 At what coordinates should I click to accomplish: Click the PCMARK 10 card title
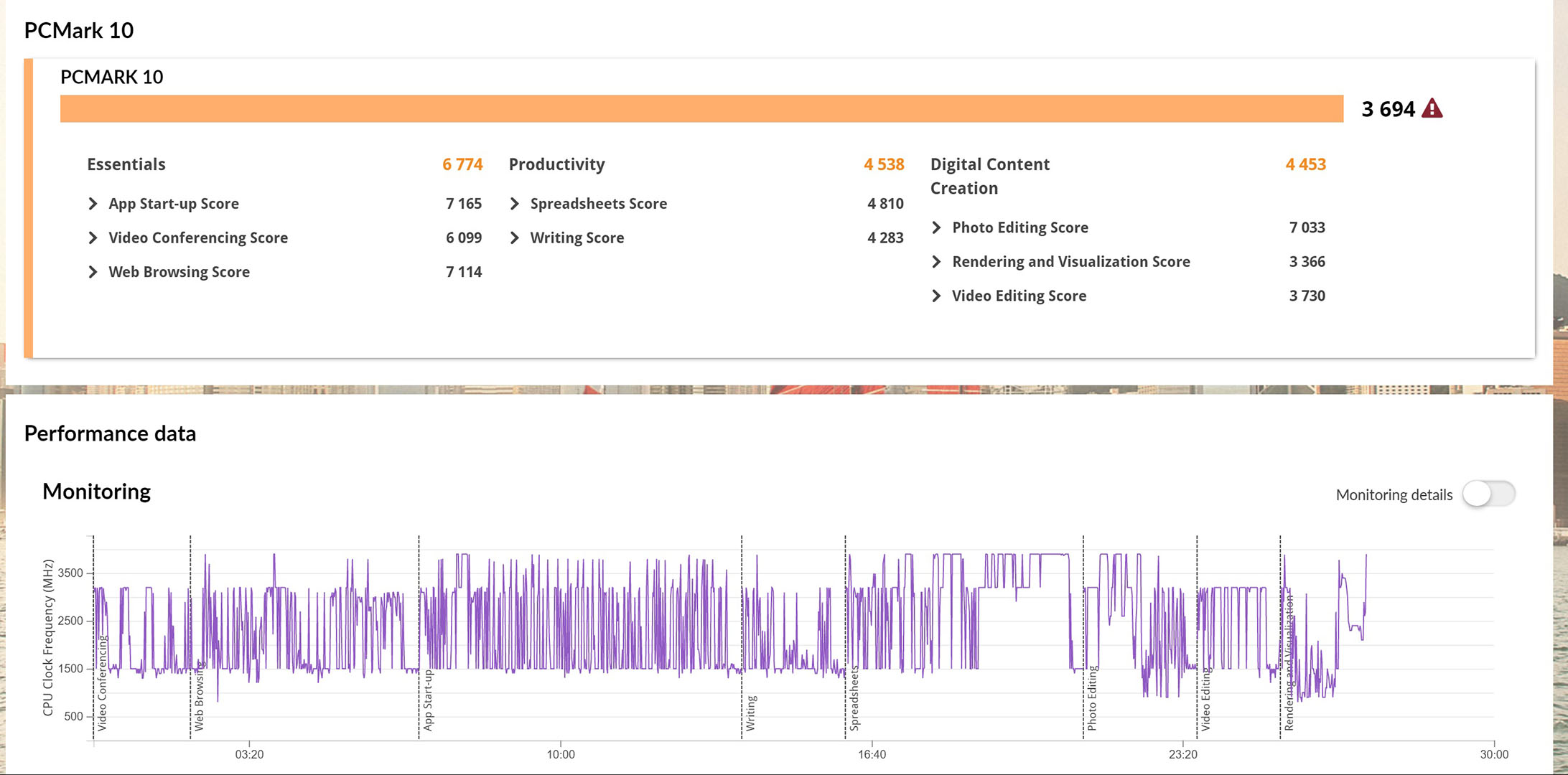click(112, 77)
